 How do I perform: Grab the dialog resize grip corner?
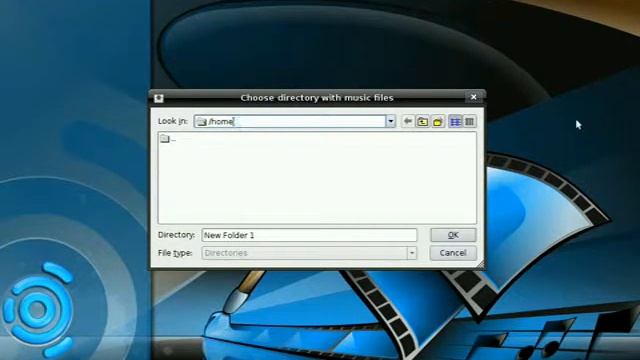[480, 264]
